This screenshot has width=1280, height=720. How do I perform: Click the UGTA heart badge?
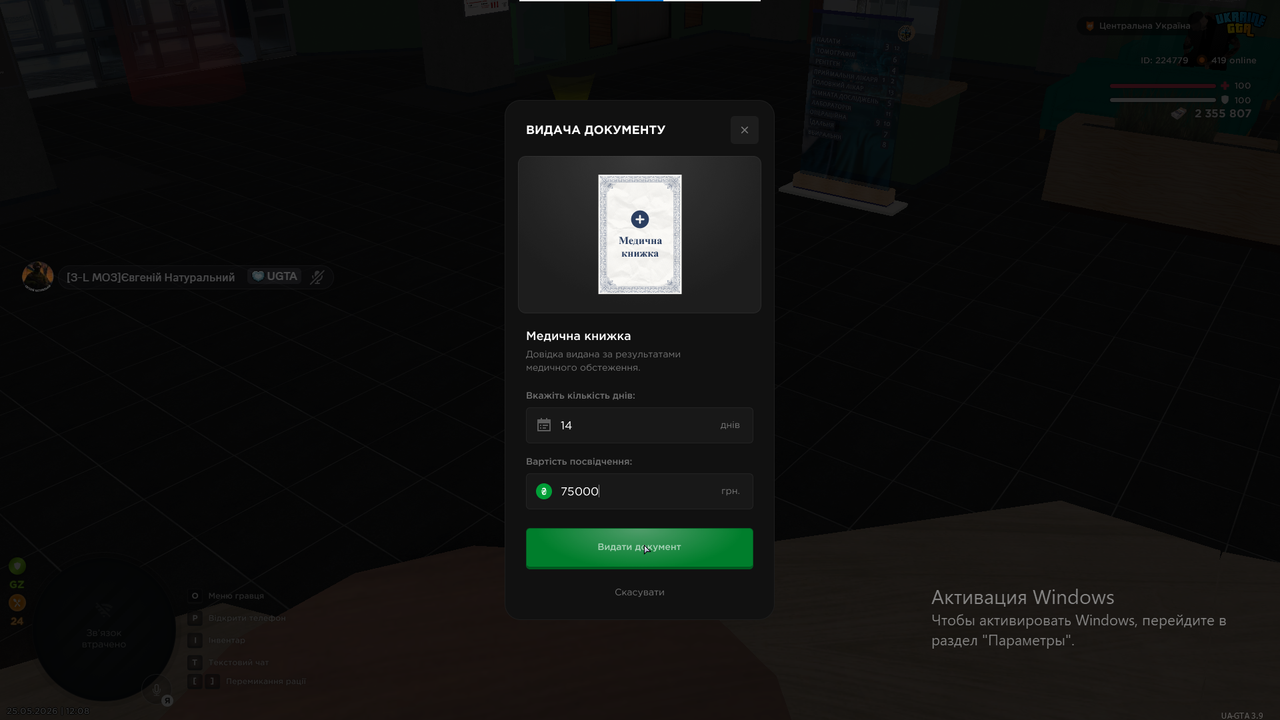(274, 276)
